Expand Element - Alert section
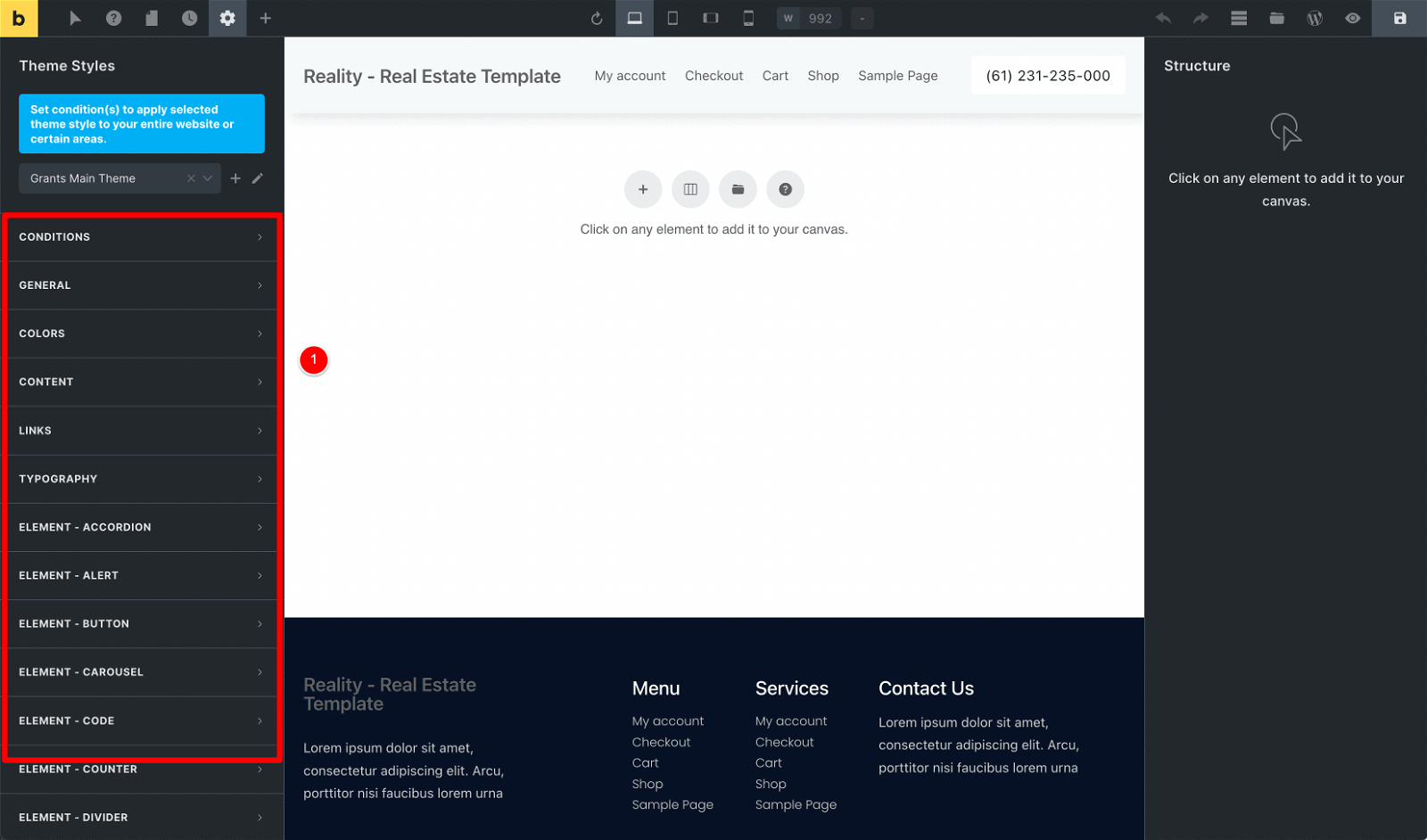 142,575
